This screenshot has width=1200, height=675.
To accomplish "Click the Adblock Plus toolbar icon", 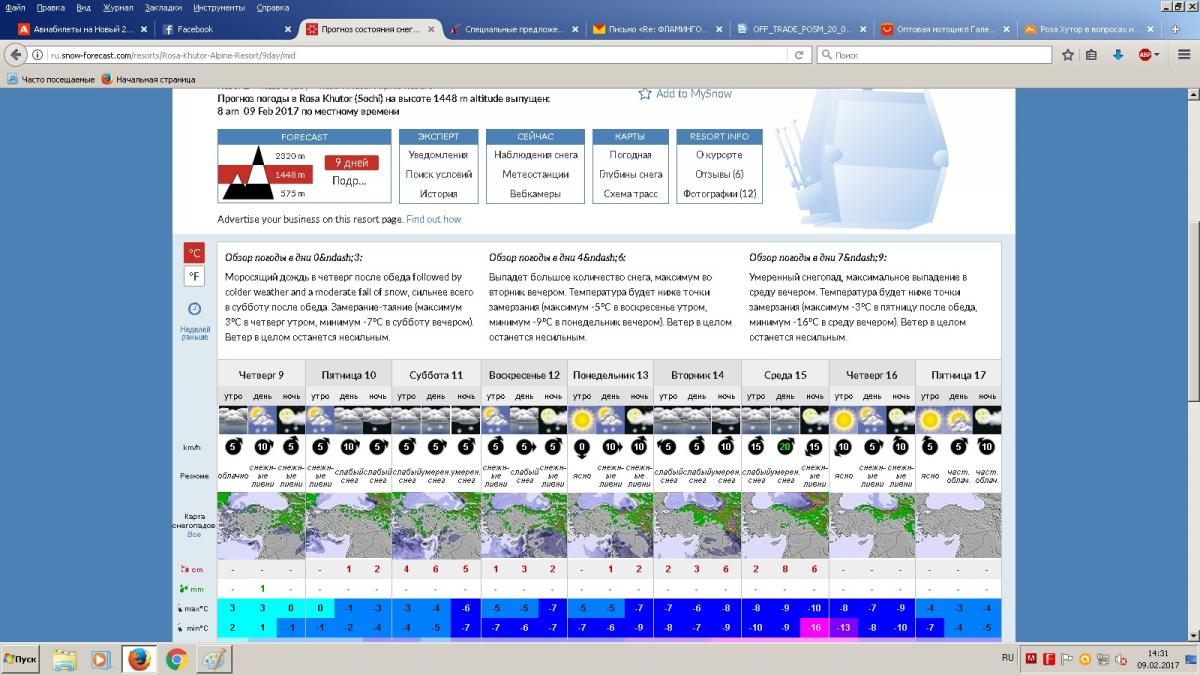I will 1146,55.
